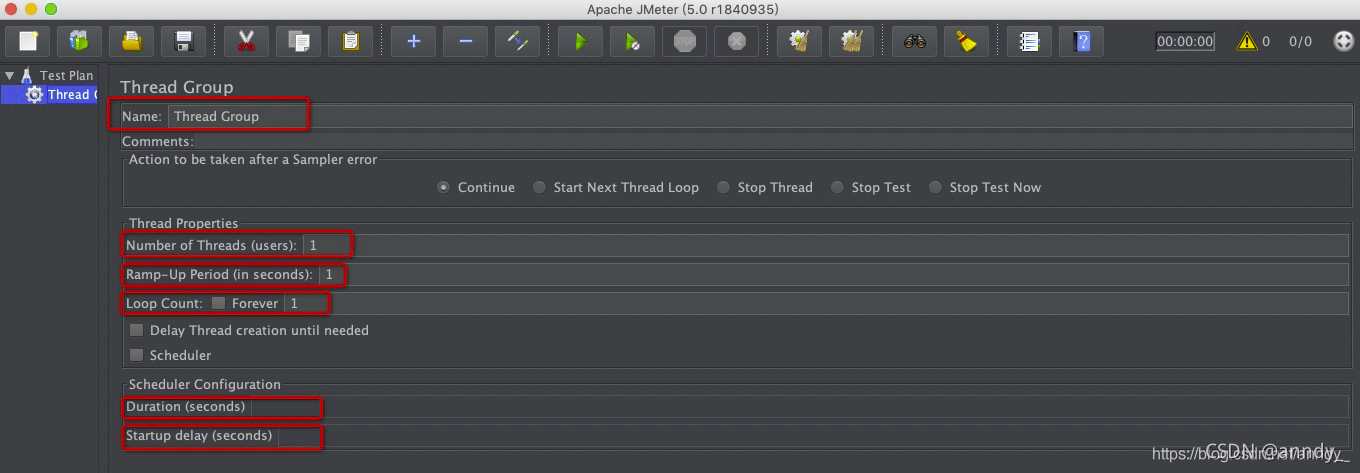Click Start no pauses icon
This screenshot has width=1360, height=473.
632,42
